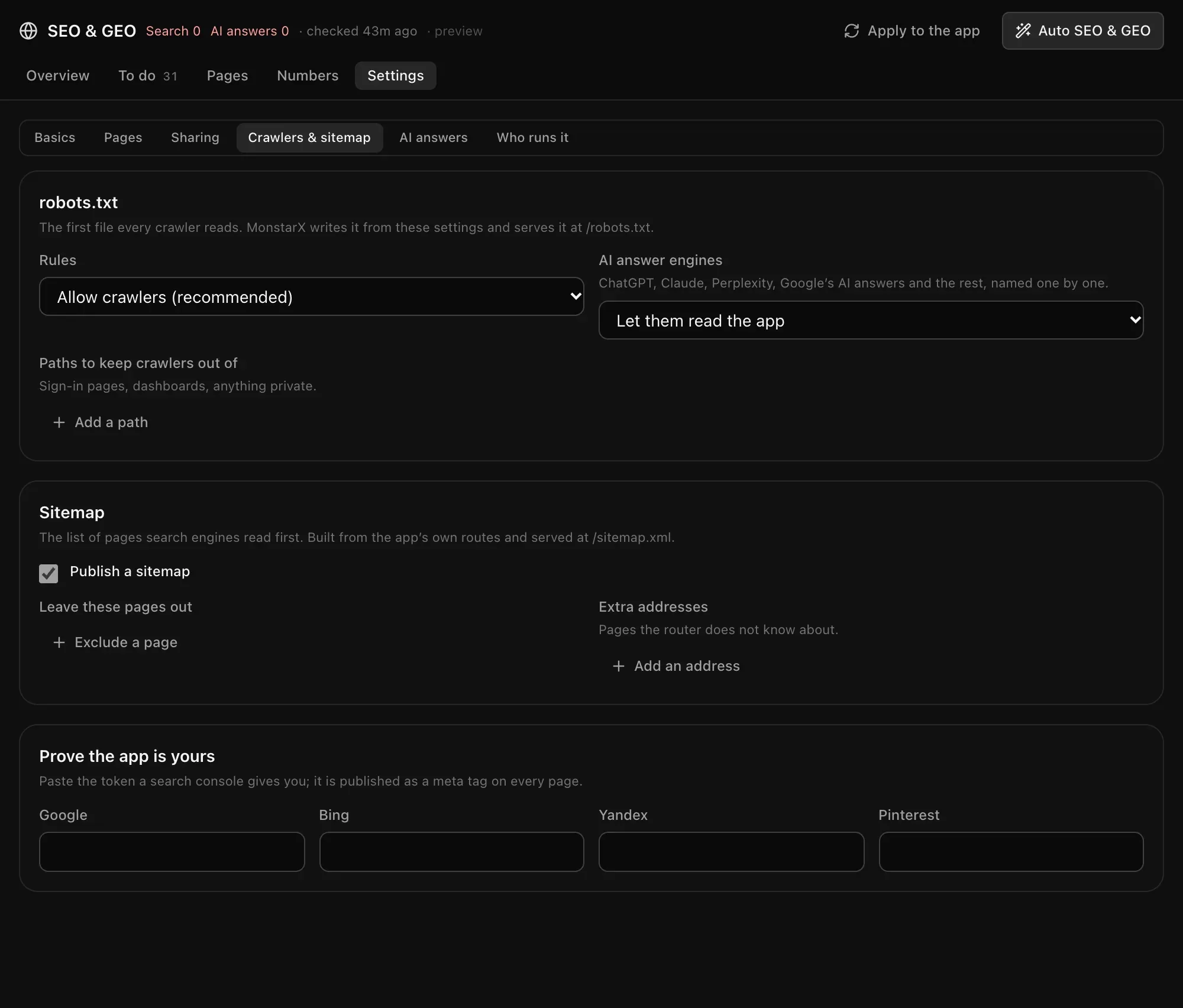Viewport: 1183px width, 1008px height.
Task: Open the Rules dropdown set to Allow crawlers
Action: click(312, 296)
